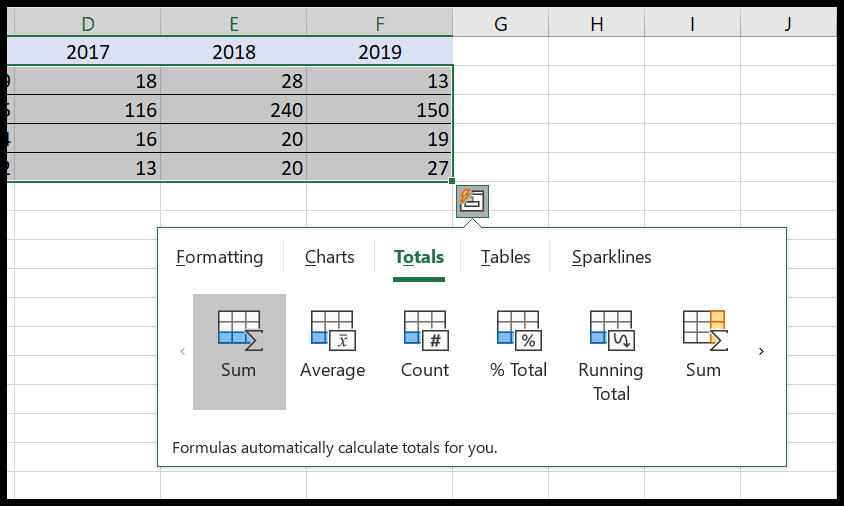Select cell with value 27

pos(379,168)
